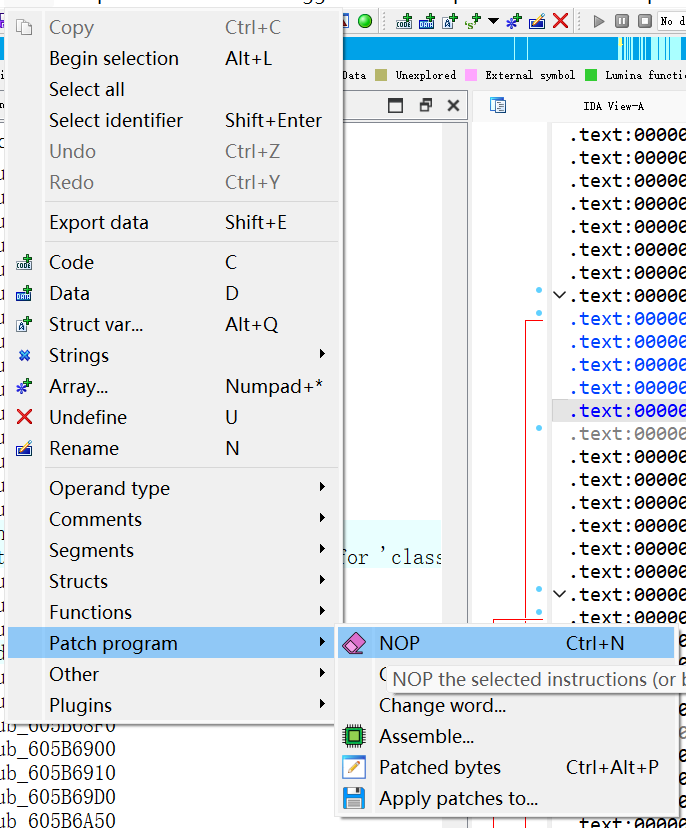The image size is (686, 828).
Task: Click the Patched bytes pencil icon
Action: (x=354, y=767)
